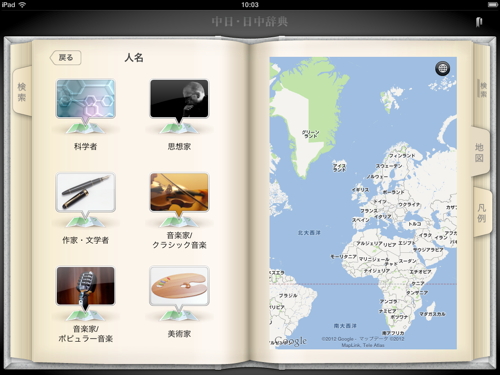Click 南アフリカ on the map
The image size is (500, 375).
[x=393, y=333]
